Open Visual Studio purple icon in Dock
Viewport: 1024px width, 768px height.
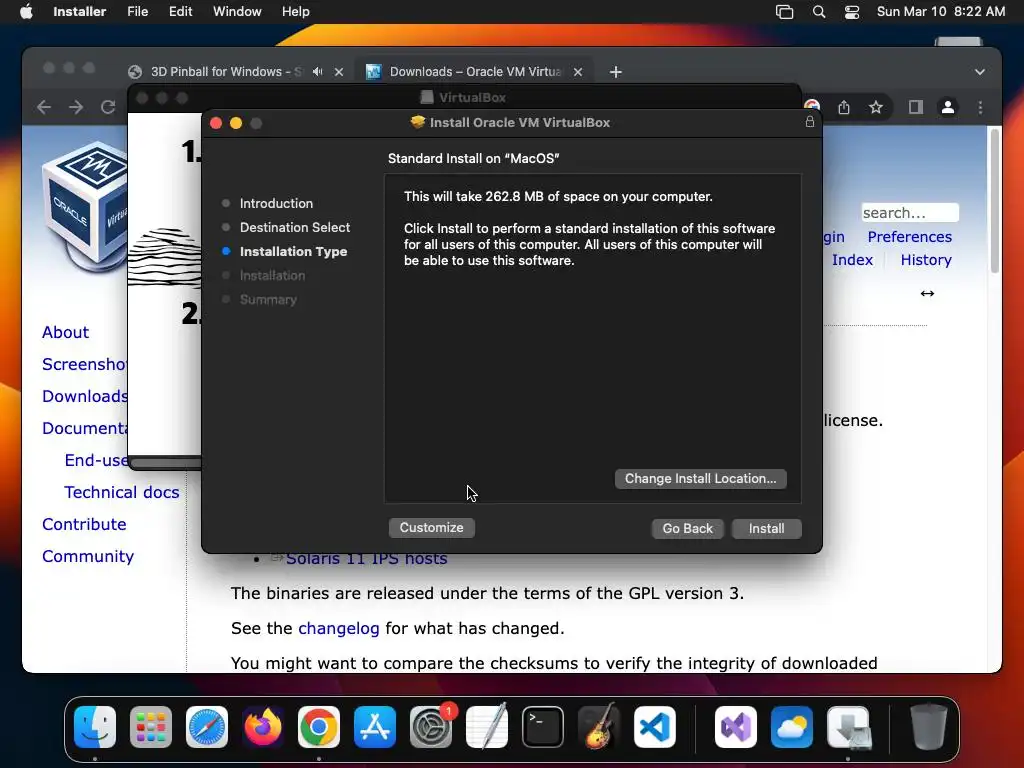point(736,726)
